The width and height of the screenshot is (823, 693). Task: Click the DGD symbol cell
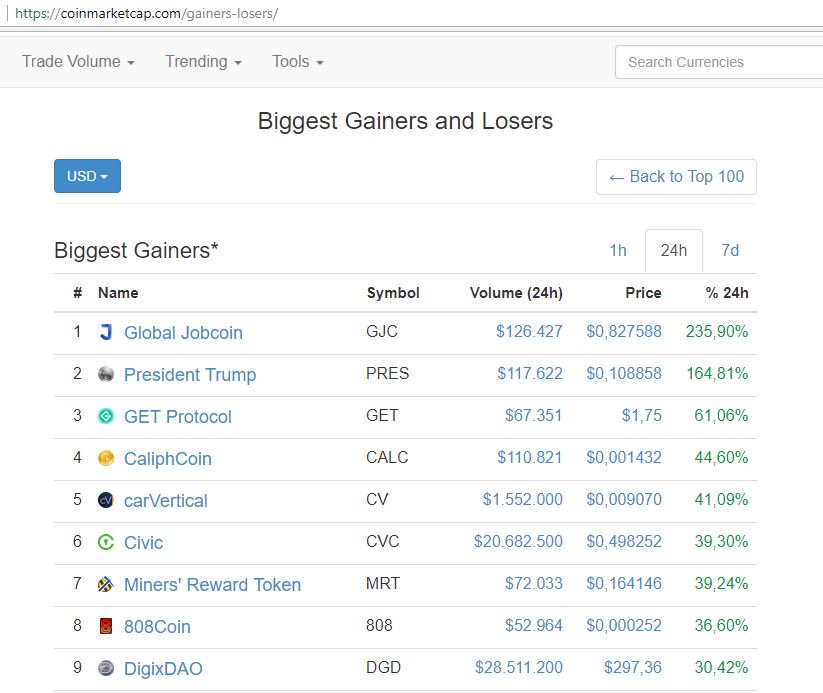coord(384,667)
